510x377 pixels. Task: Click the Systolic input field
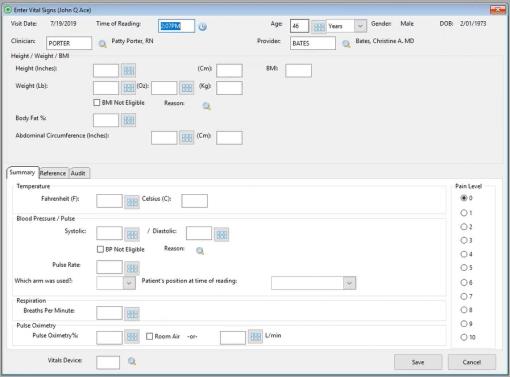pos(109,233)
